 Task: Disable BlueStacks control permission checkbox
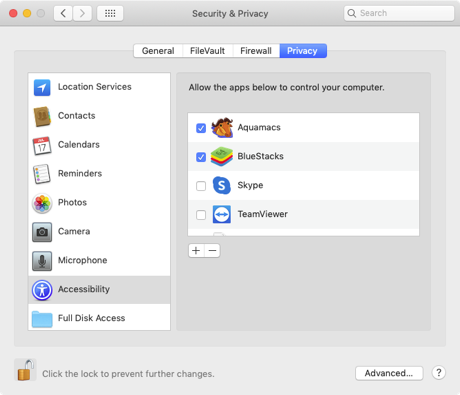point(201,157)
